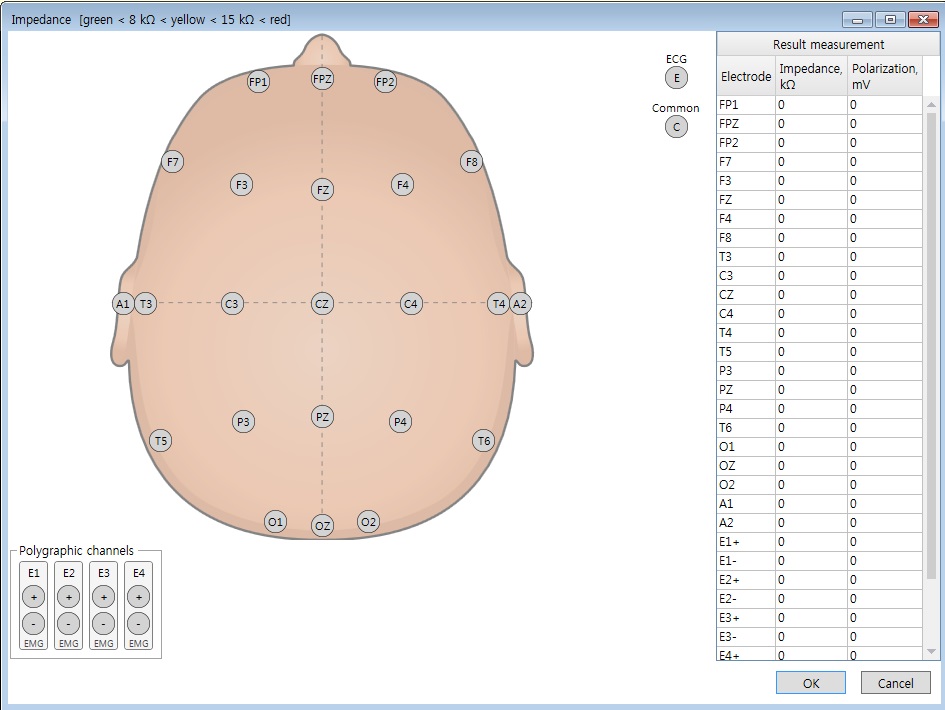Screen dimensions: 945x710
Task: Click the Impedance column header
Action: pyautogui.click(x=811, y=76)
